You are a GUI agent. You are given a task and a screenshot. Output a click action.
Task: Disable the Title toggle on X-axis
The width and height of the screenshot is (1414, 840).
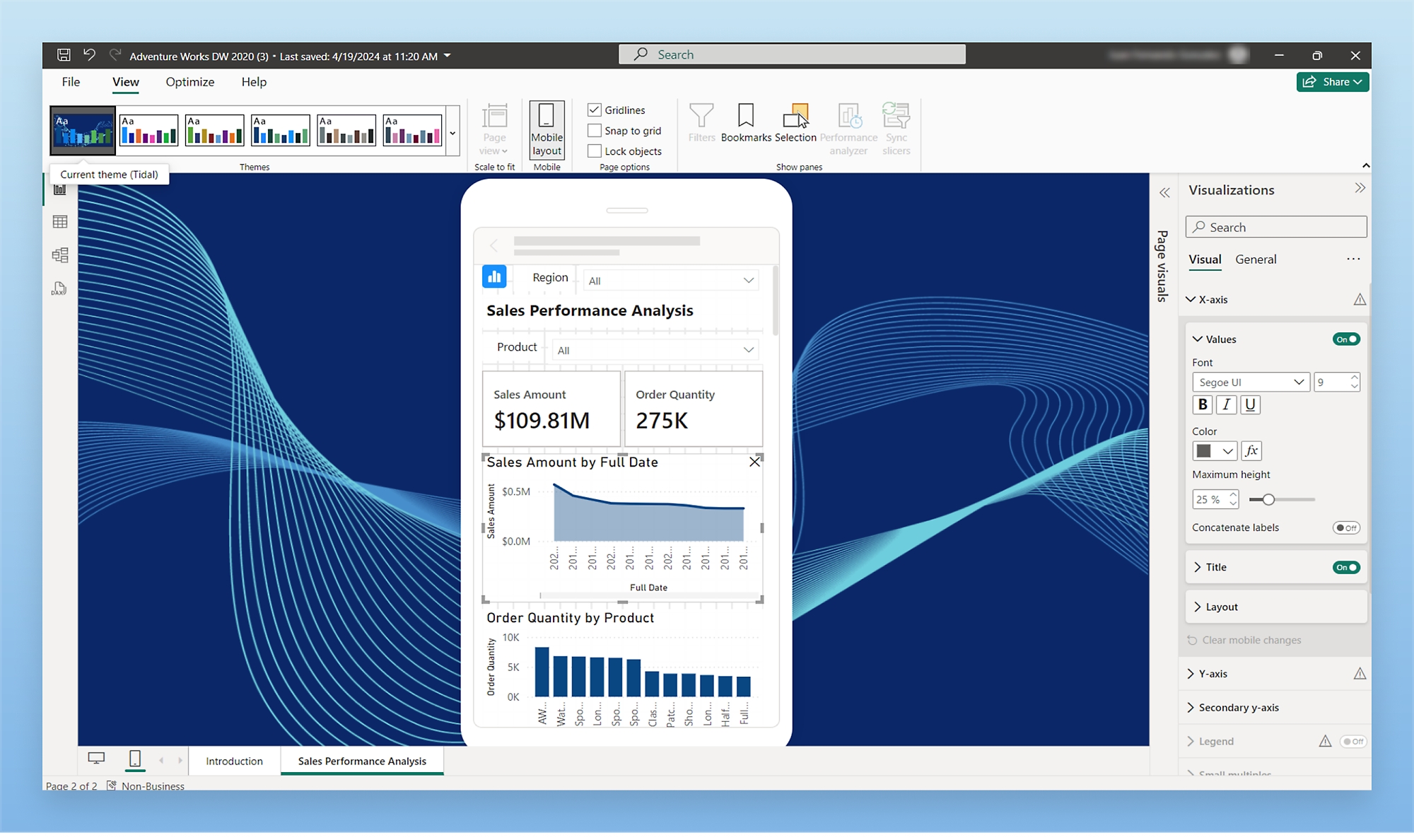[x=1346, y=567]
